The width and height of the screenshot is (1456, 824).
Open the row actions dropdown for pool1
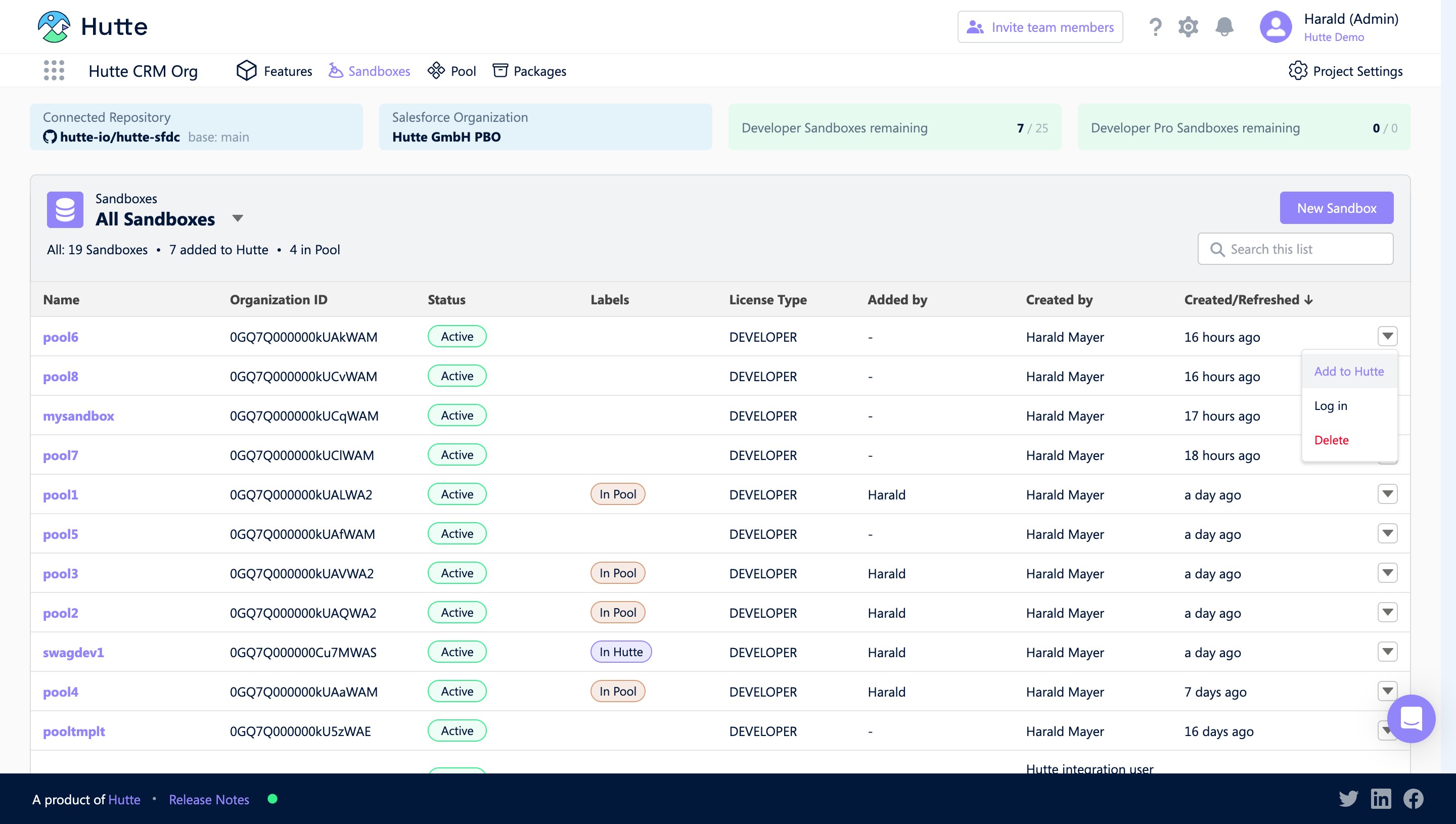click(1387, 494)
